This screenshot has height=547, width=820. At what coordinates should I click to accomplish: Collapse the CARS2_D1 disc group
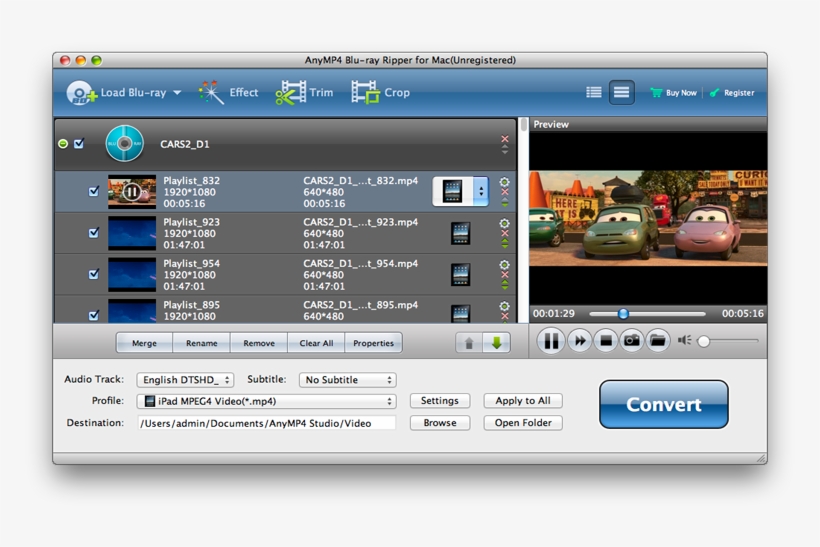[63, 143]
